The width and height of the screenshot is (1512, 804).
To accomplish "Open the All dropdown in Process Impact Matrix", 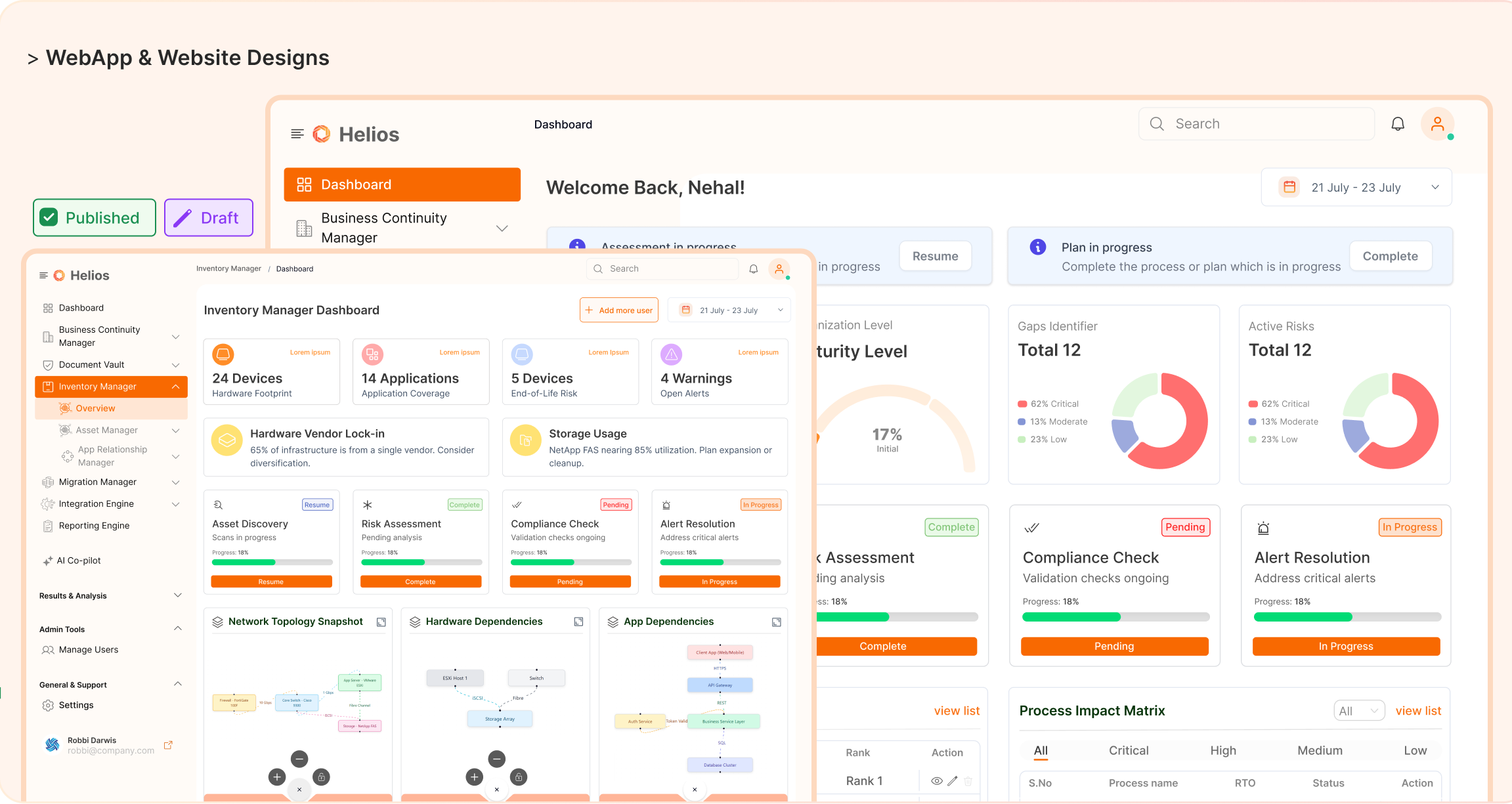I will click(x=1358, y=711).
